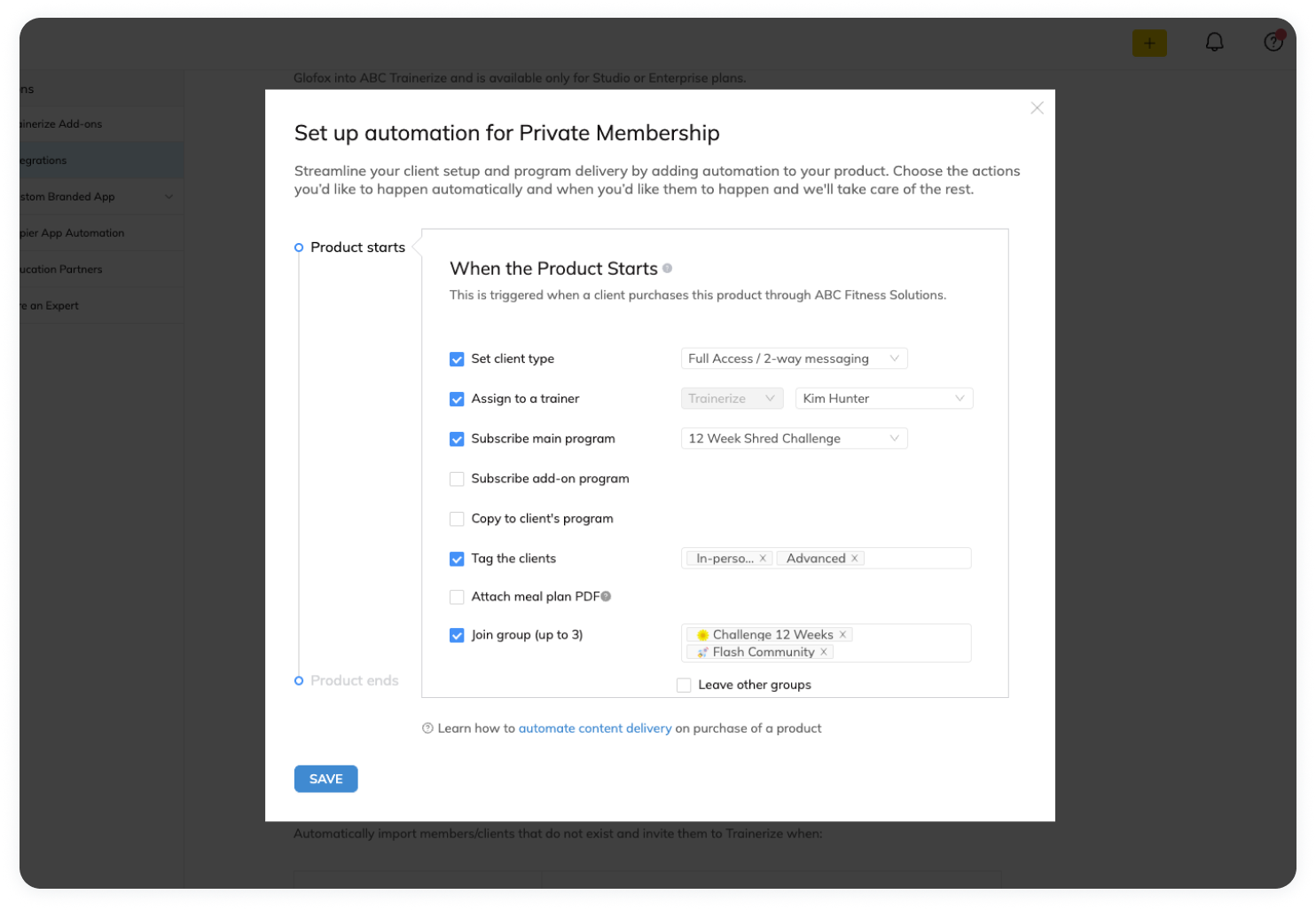1316x910 pixels.
Task: Remove the Challenge 12 Weeks group
Action: click(843, 635)
